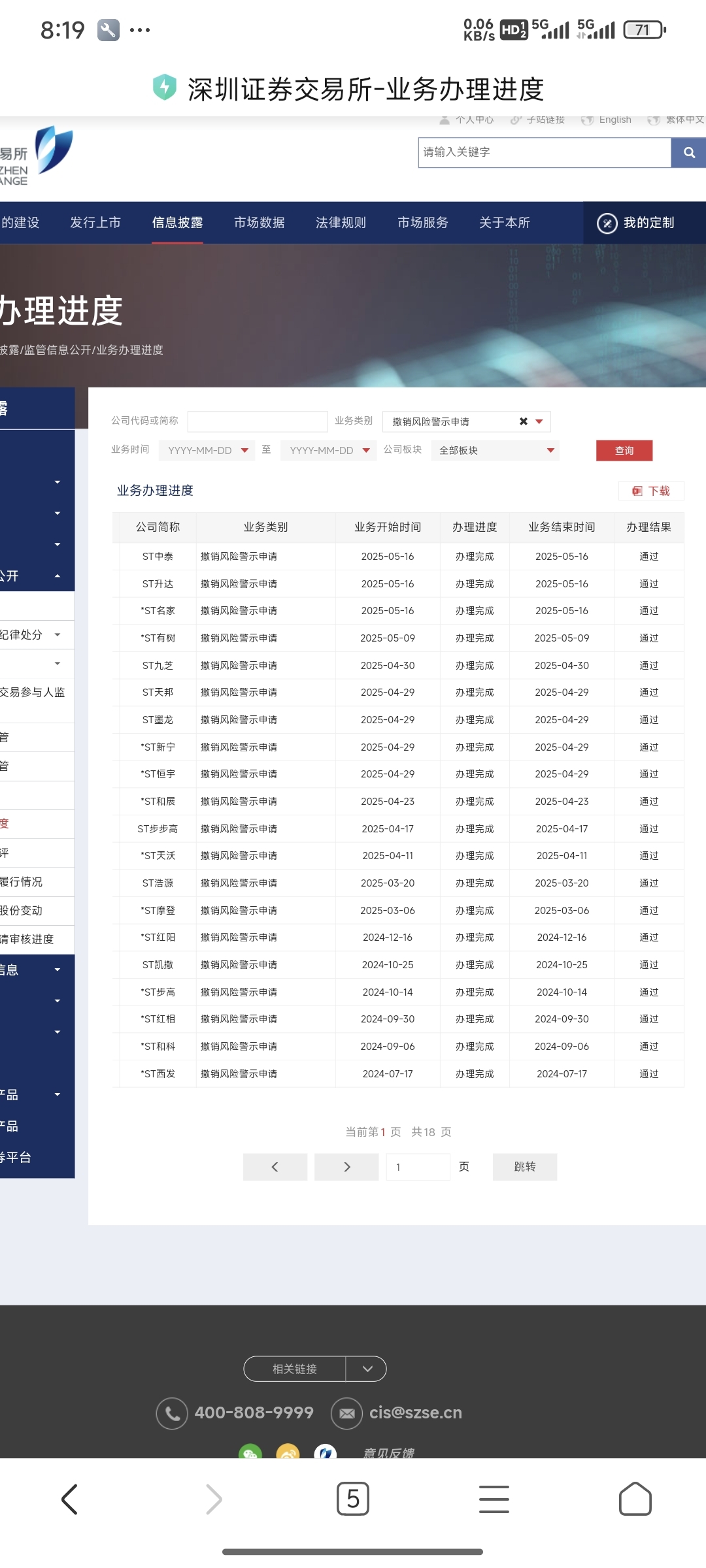Focus the page number input box
This screenshot has width=706, height=1568.
[418, 1167]
